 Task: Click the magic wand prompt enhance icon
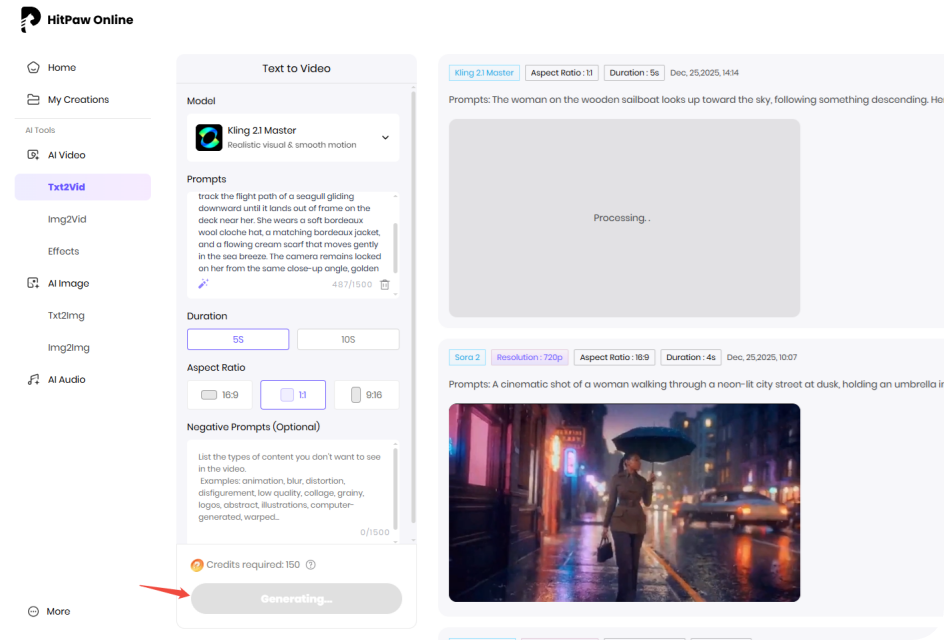pos(202,284)
